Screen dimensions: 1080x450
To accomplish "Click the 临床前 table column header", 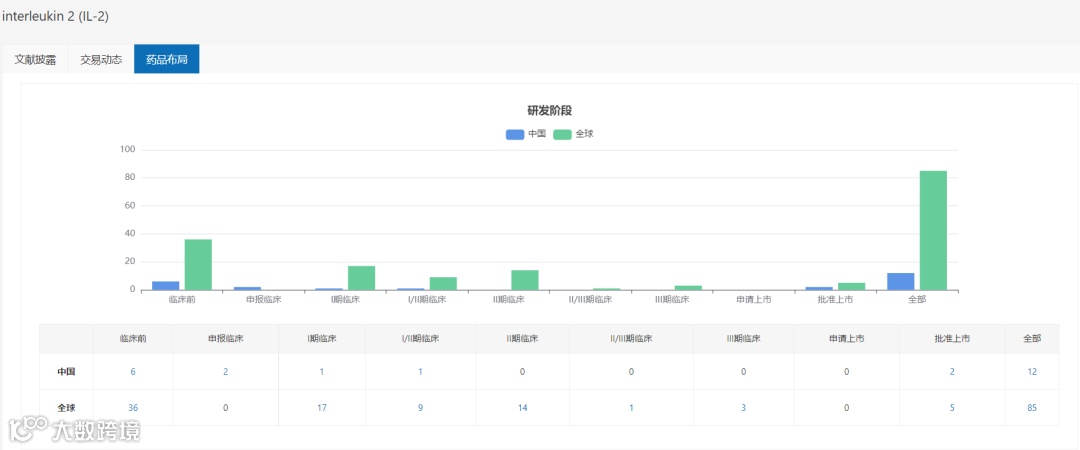I will [x=133, y=338].
